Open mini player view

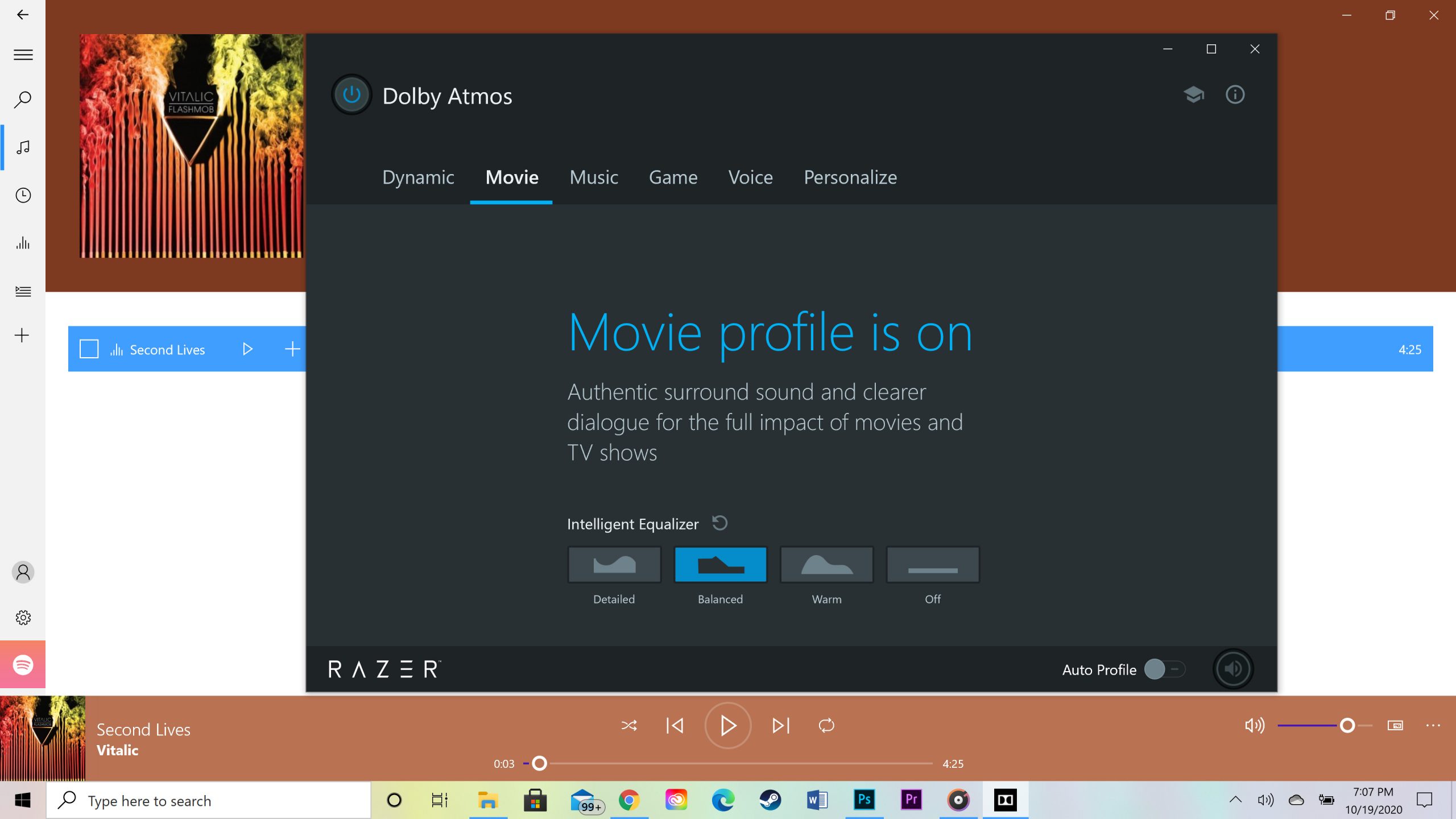(x=1395, y=725)
